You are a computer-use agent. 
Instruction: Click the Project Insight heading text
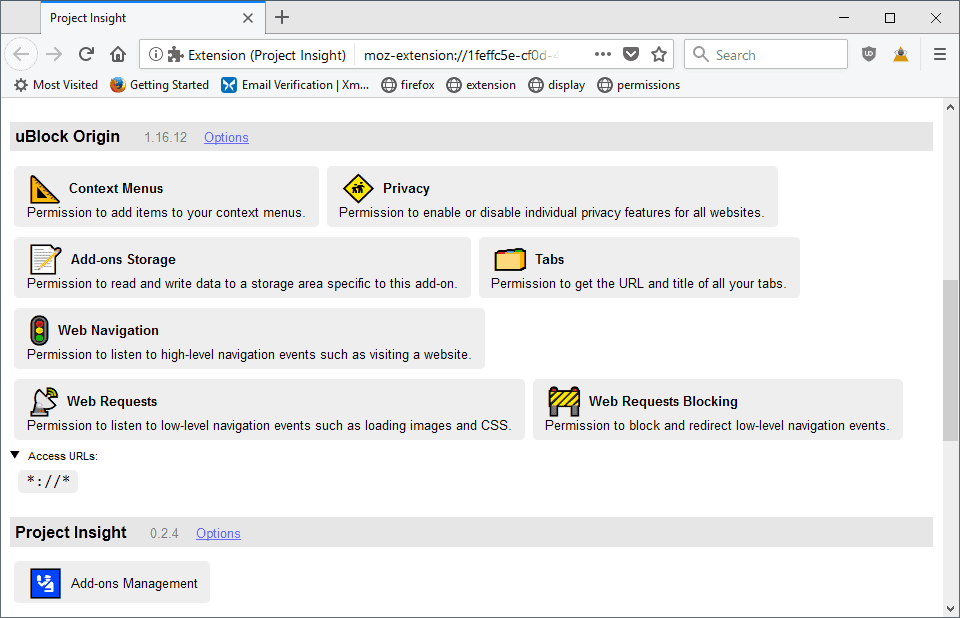point(71,533)
